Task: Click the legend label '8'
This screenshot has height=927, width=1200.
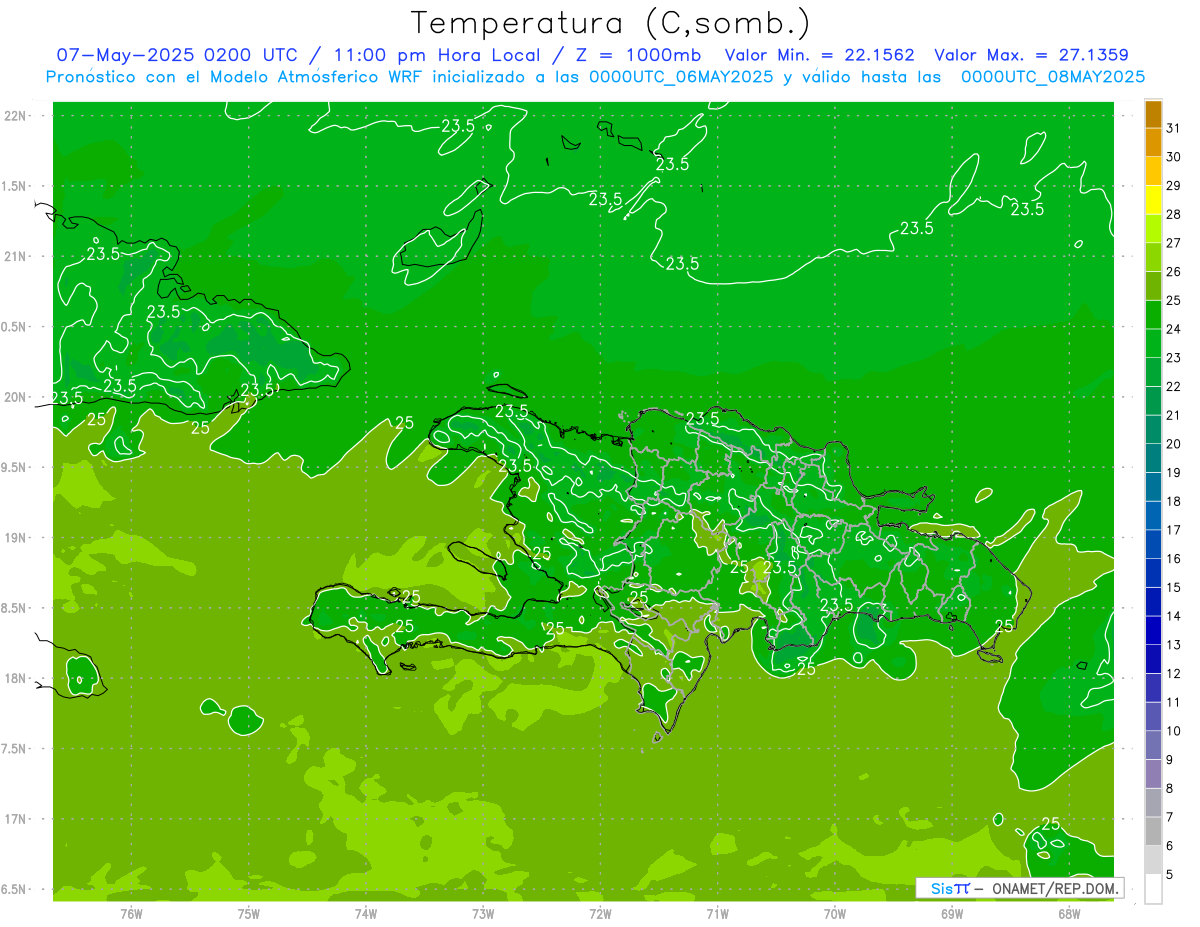Action: (1170, 789)
